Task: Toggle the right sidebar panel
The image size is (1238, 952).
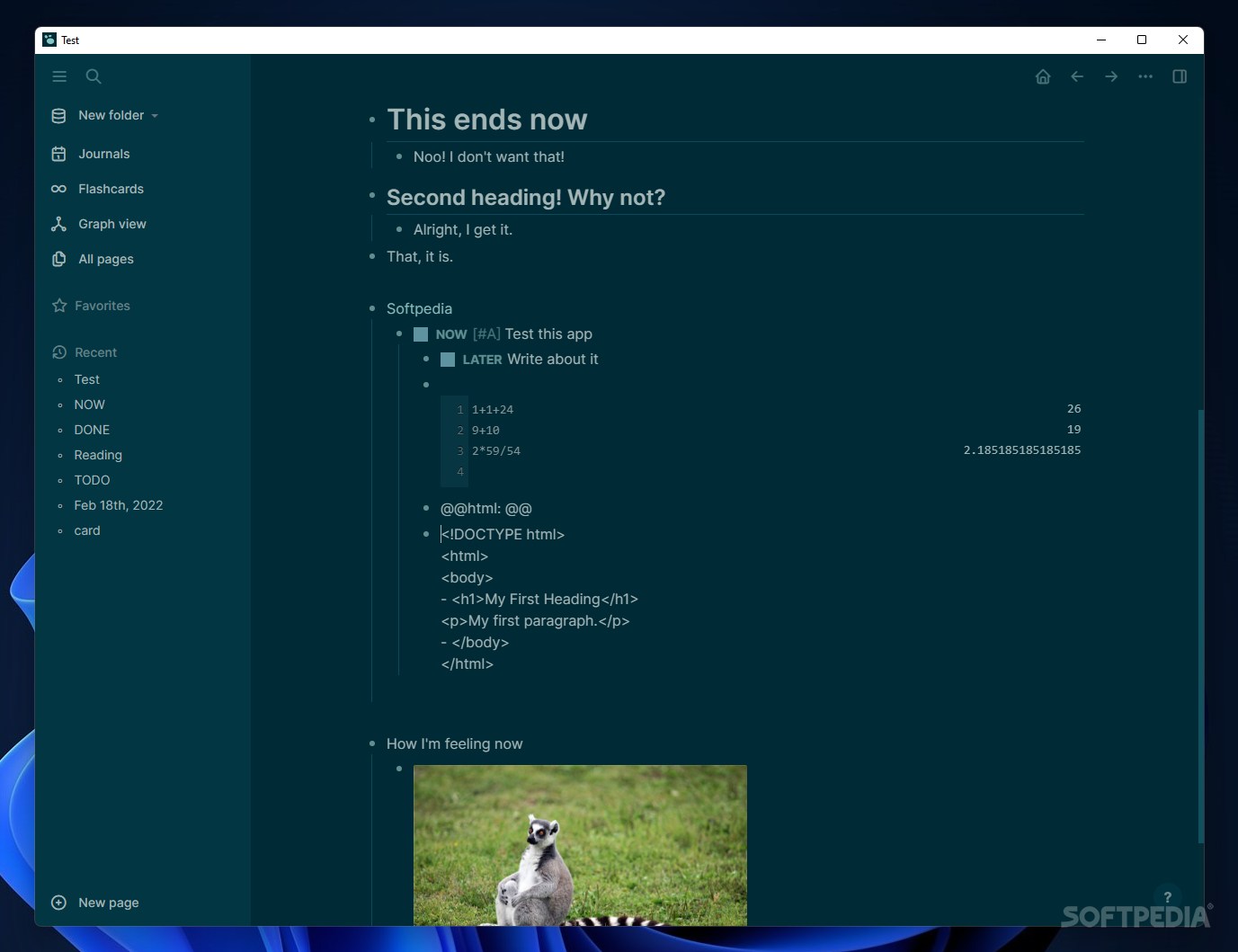Action: (1180, 76)
